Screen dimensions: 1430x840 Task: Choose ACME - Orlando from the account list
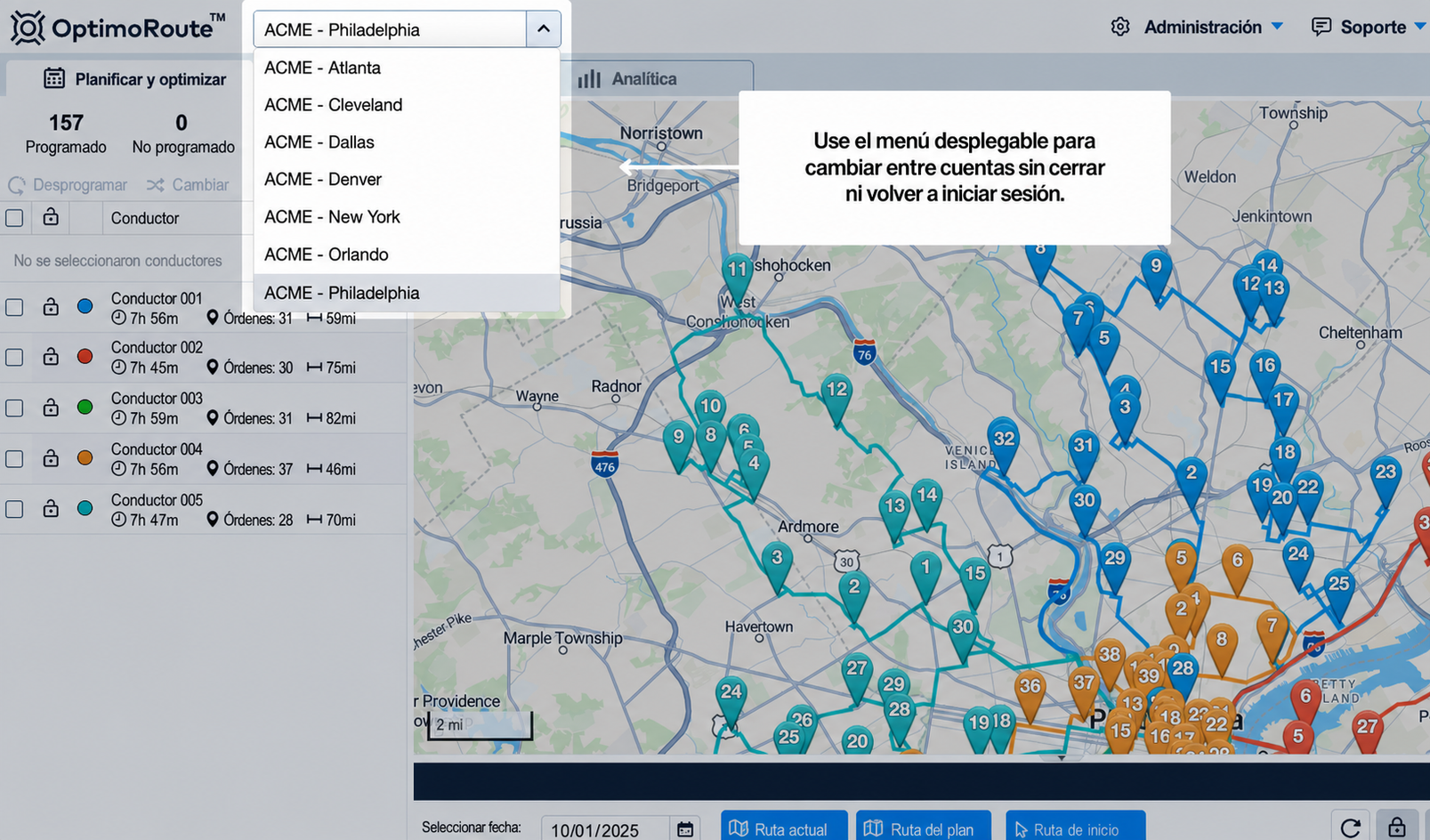(x=407, y=254)
